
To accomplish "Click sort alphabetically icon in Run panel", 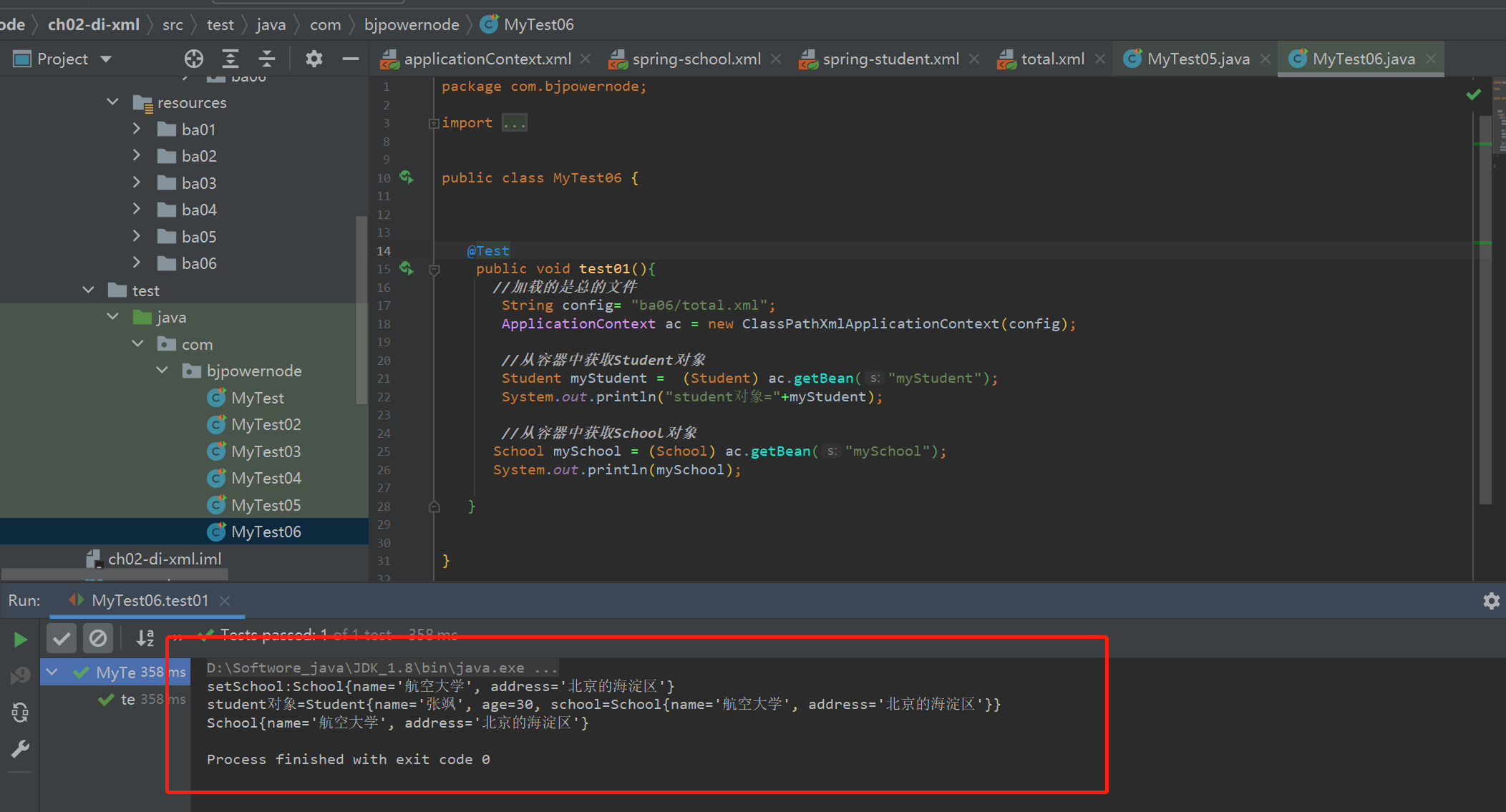I will [x=145, y=637].
